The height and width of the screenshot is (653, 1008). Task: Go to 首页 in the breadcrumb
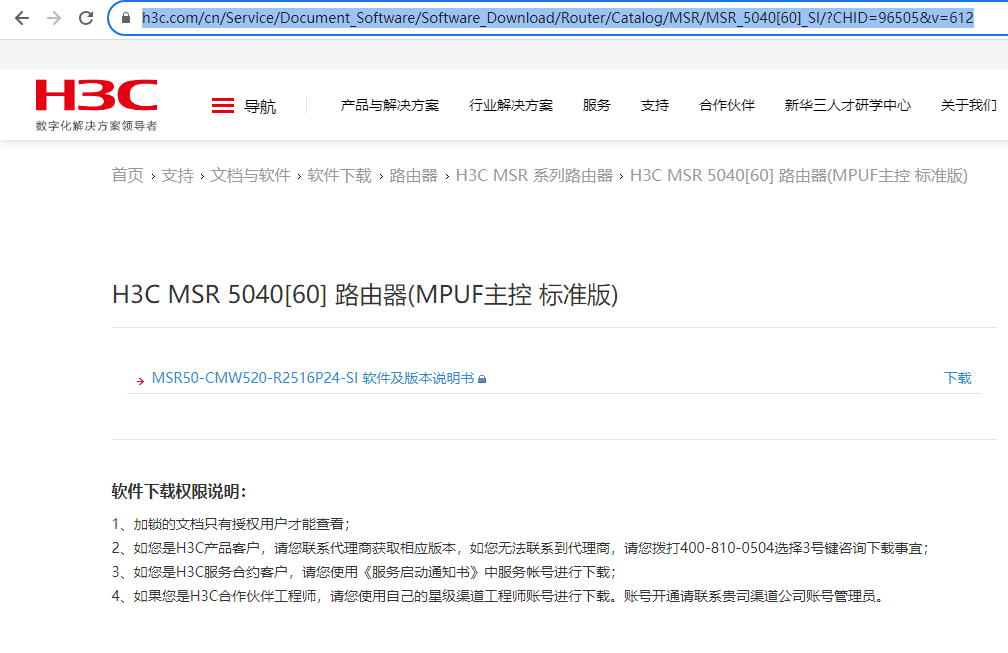pyautogui.click(x=127, y=175)
